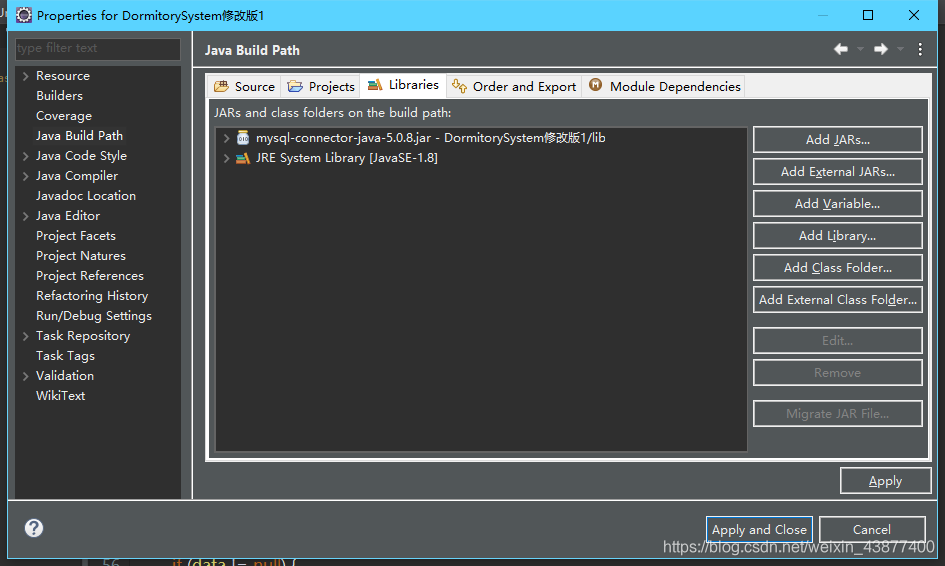
Task: Select the Libraries tab
Action: click(x=403, y=85)
